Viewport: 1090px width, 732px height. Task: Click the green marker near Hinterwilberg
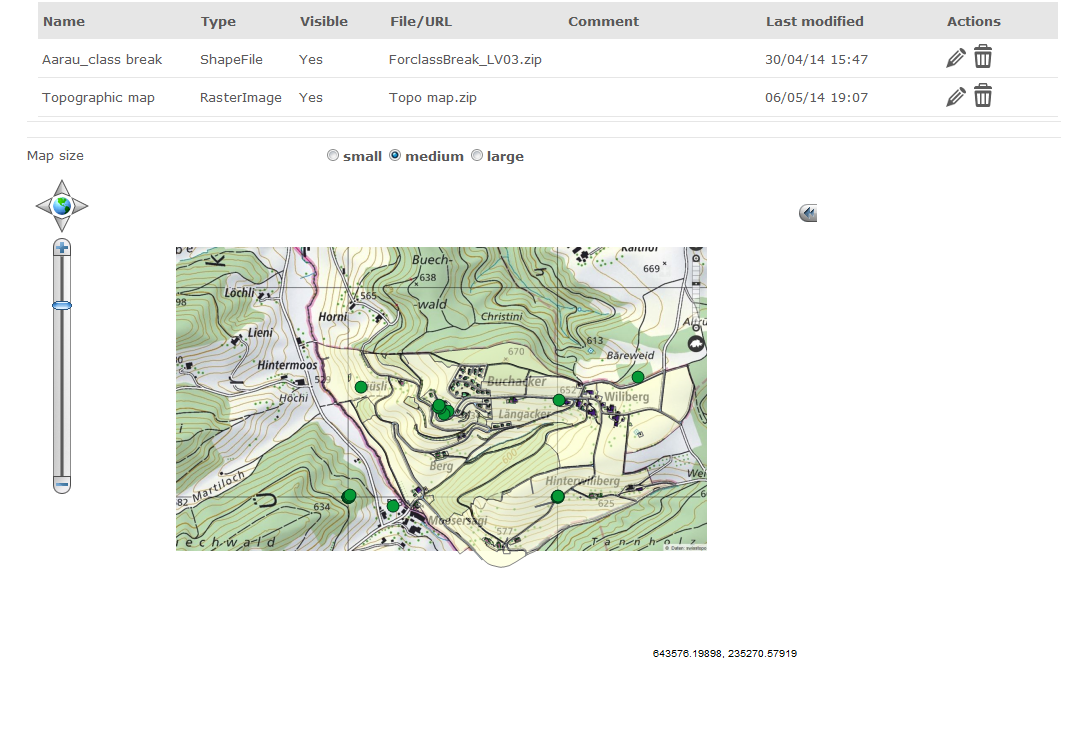tap(557, 496)
